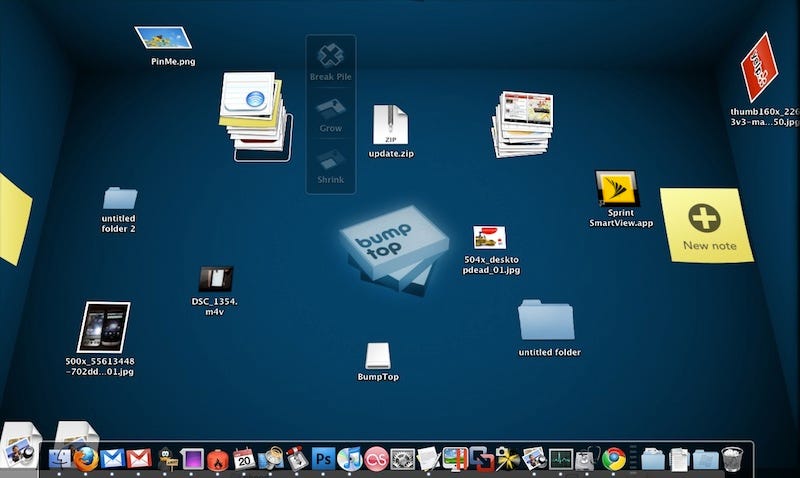Open the last folder stack beside Trash
Image resolution: width=800 pixels, height=478 pixels.
[706, 459]
